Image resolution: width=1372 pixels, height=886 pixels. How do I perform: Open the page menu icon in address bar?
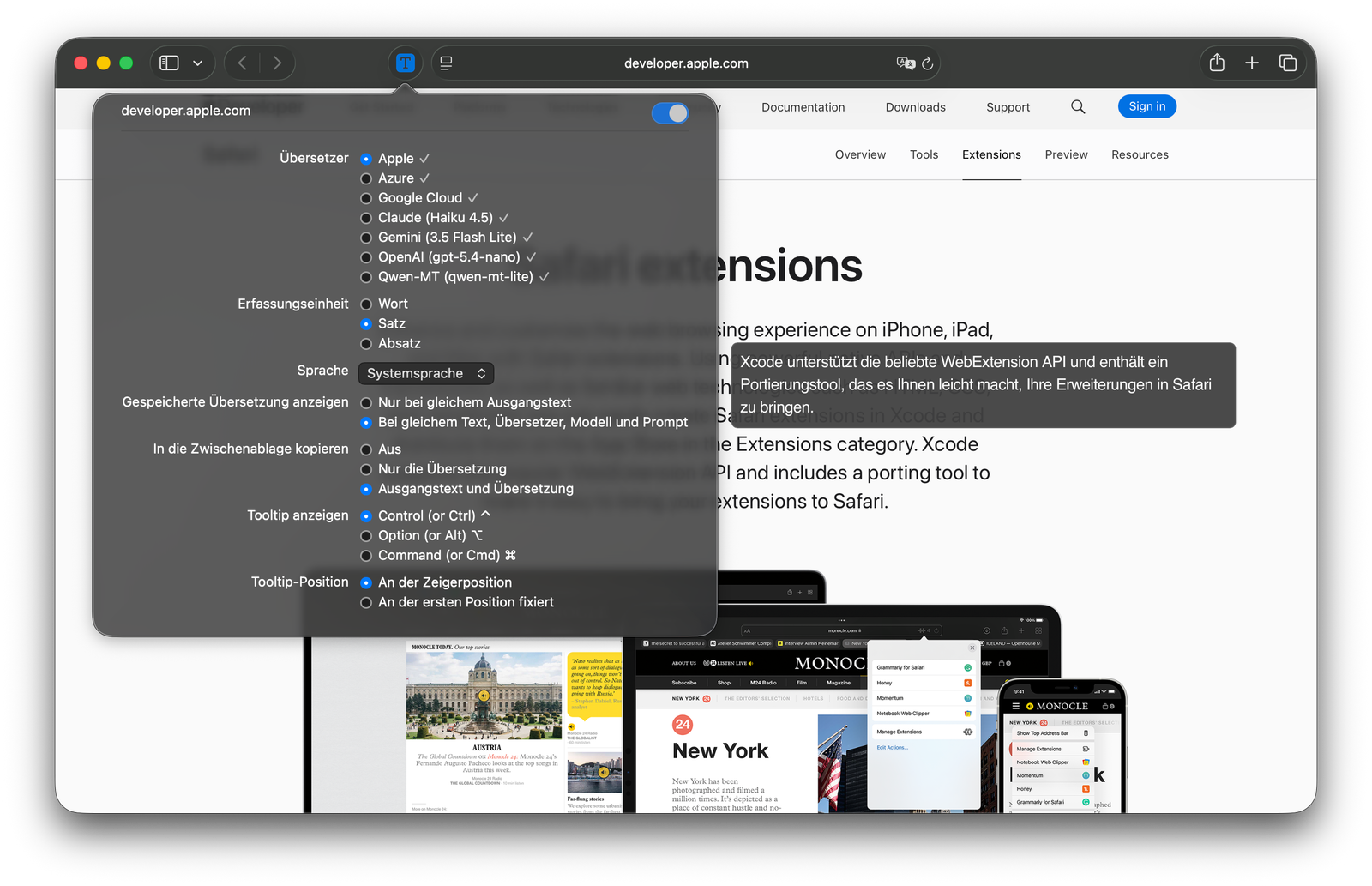point(446,63)
